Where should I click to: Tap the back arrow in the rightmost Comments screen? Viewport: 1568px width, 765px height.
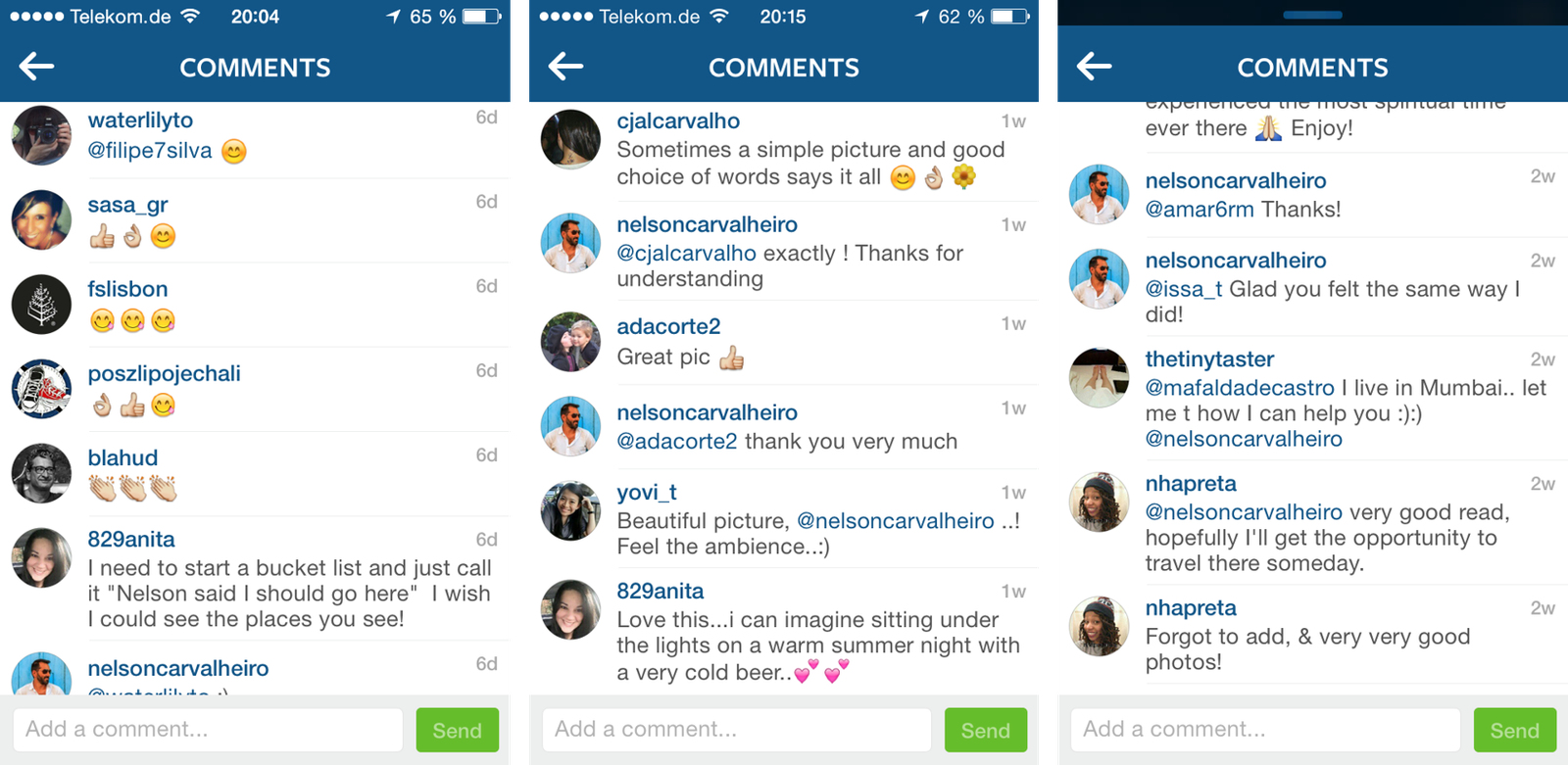pyautogui.click(x=1094, y=67)
